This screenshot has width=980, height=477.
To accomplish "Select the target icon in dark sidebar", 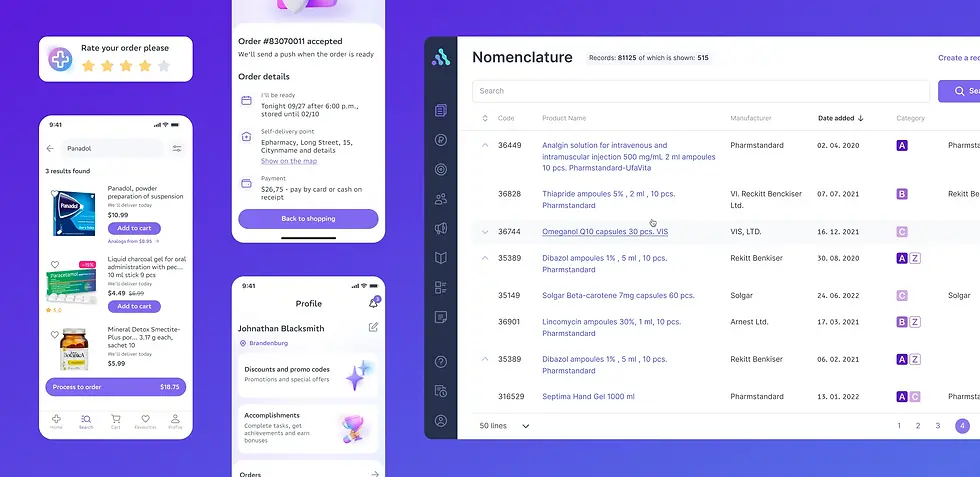I will pyautogui.click(x=441, y=169).
